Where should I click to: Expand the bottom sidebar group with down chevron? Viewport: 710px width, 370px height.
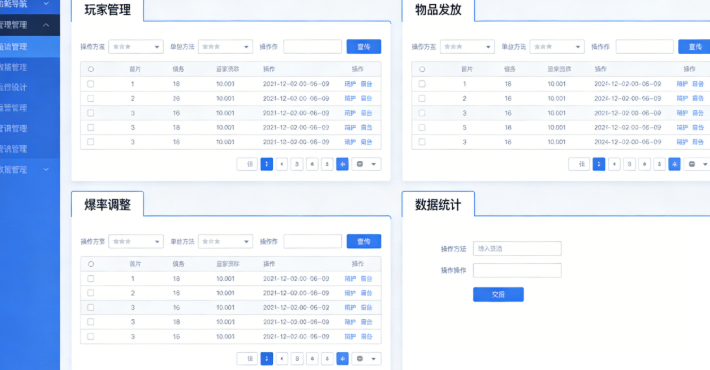click(x=46, y=169)
